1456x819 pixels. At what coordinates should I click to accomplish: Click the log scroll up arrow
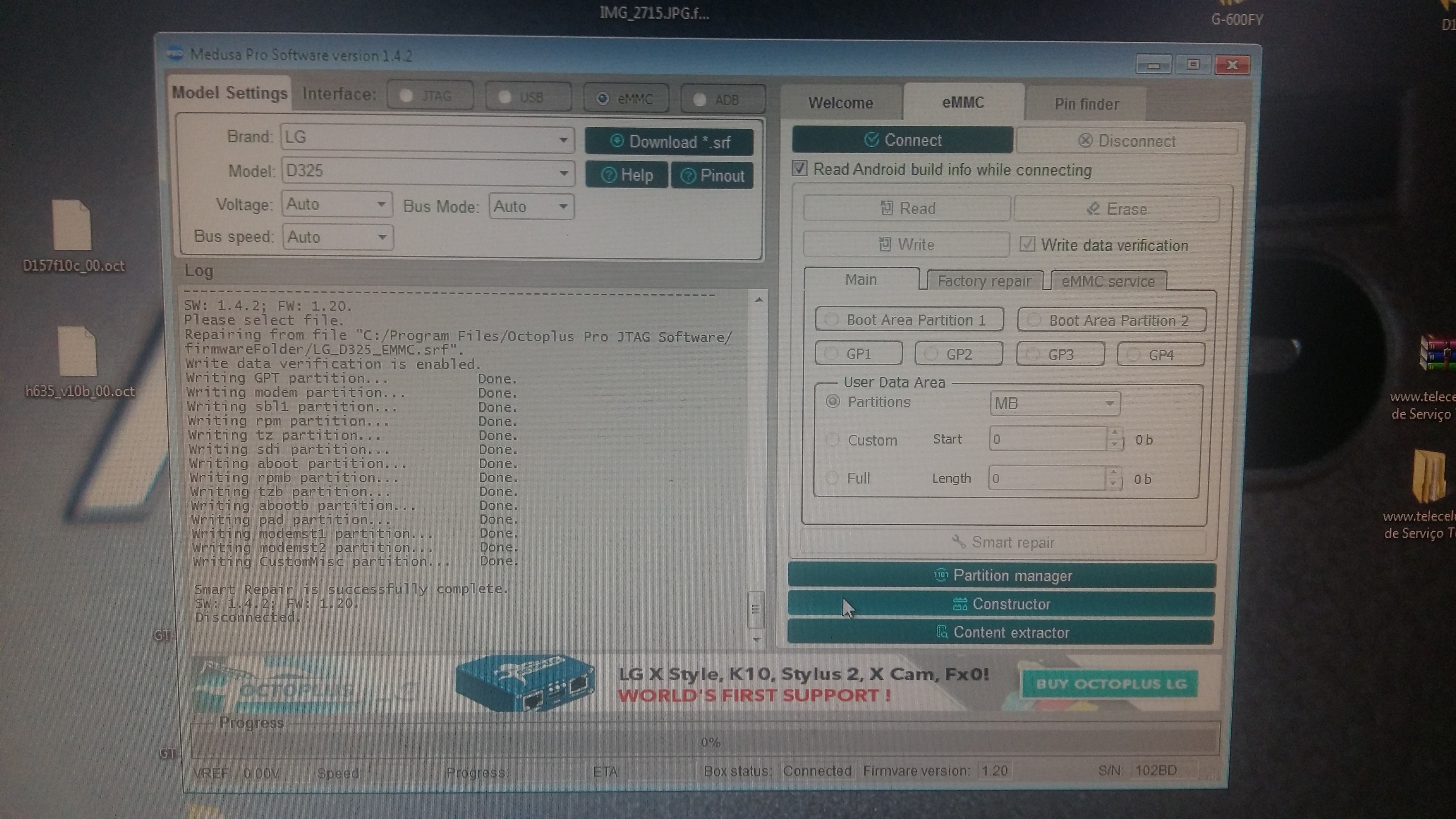[x=759, y=299]
